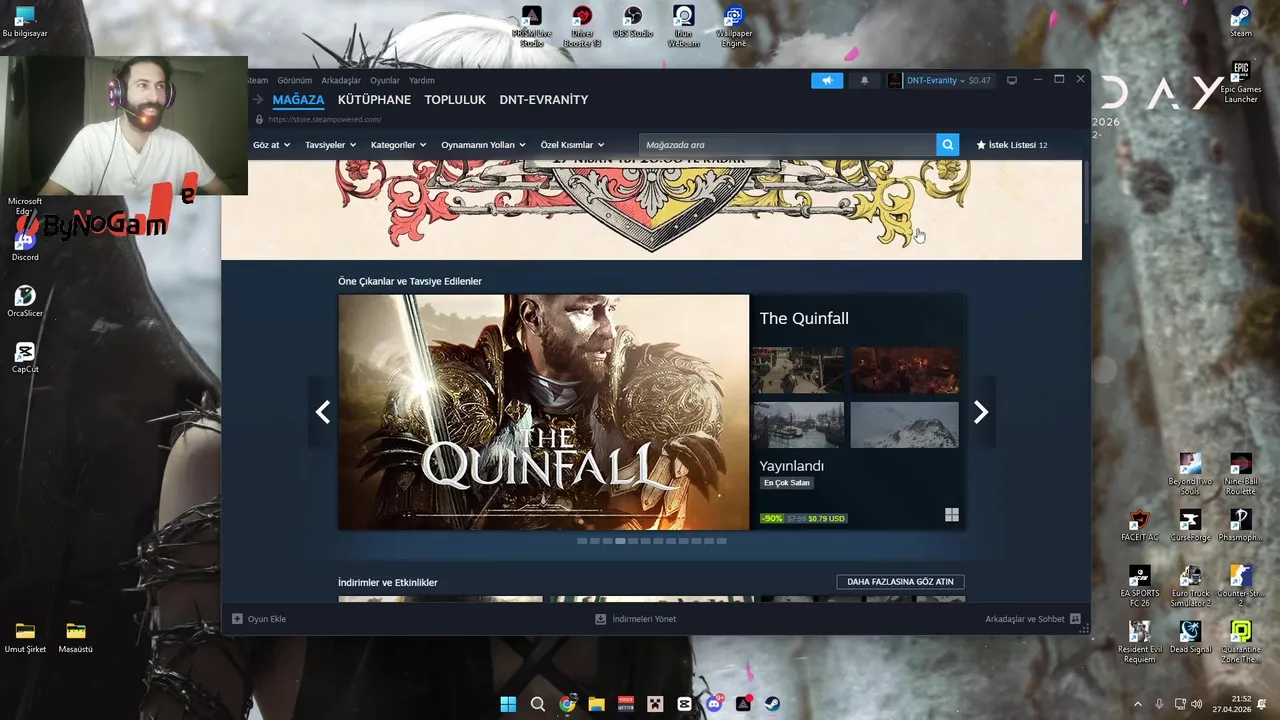This screenshot has width=1280, height=720.
Task: Open Quarantine Zone desktop shortcut
Action: tap(1240, 642)
